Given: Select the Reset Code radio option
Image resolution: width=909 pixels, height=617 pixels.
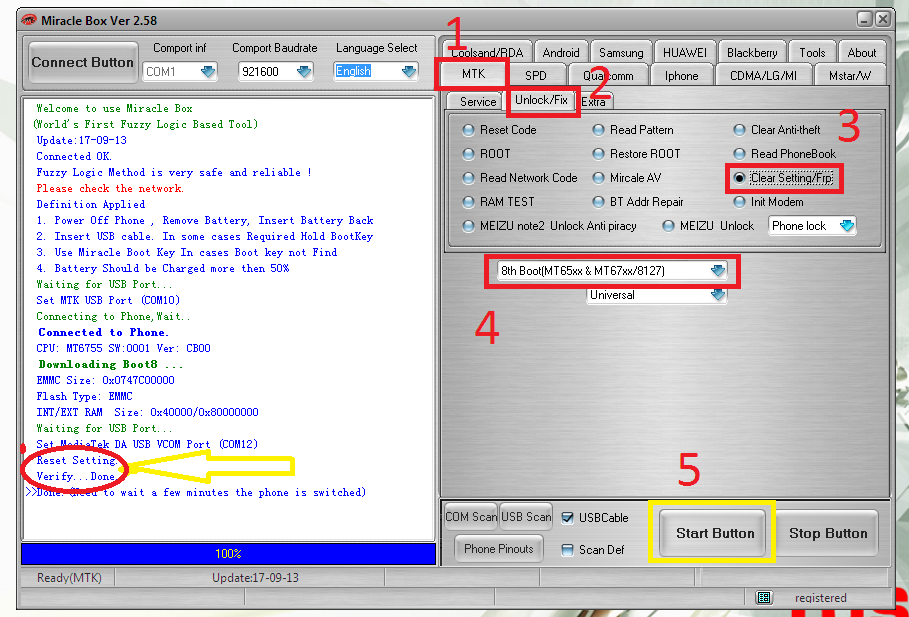Looking at the screenshot, I should (499, 130).
